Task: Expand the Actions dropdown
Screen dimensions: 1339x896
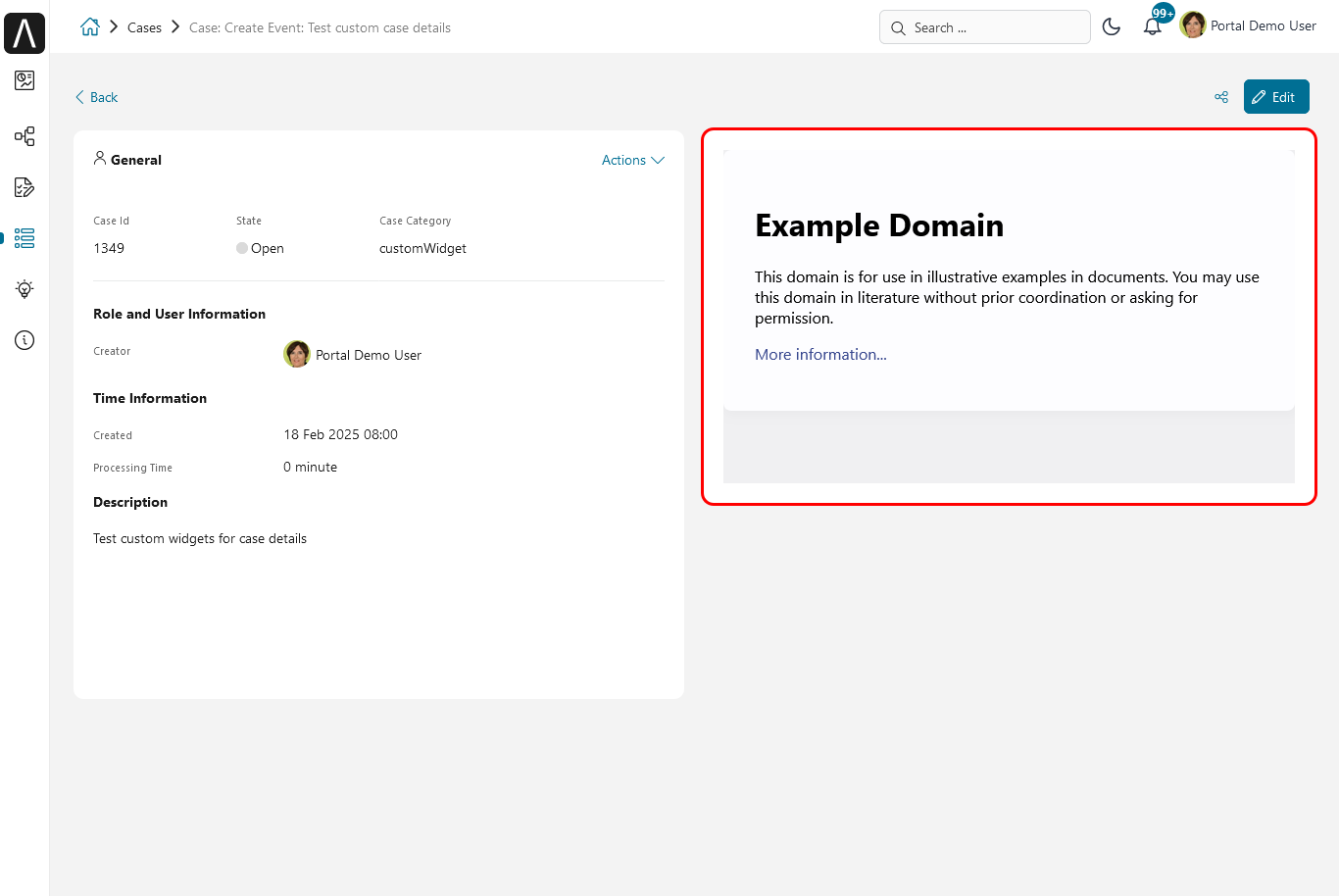Action: coord(633,160)
